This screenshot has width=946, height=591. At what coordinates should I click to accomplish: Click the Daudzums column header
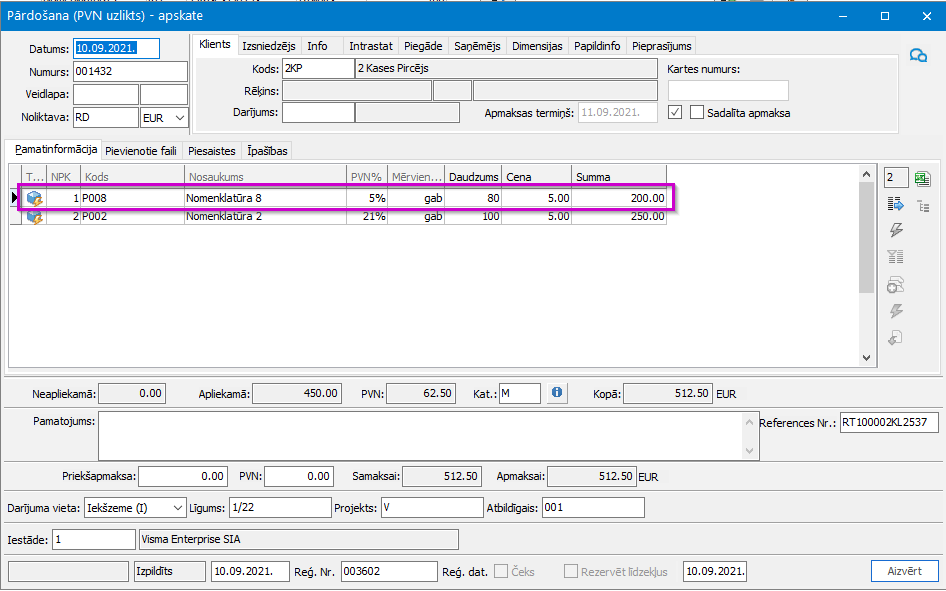474,177
